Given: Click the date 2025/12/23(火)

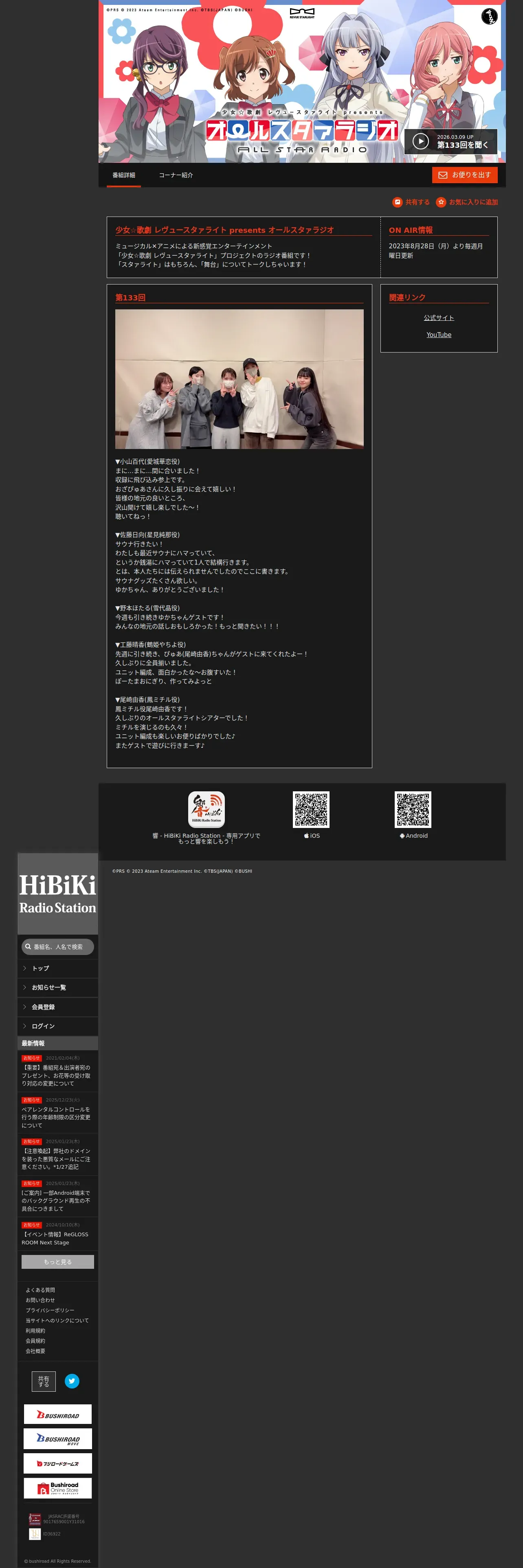Looking at the screenshot, I should (x=63, y=1100).
